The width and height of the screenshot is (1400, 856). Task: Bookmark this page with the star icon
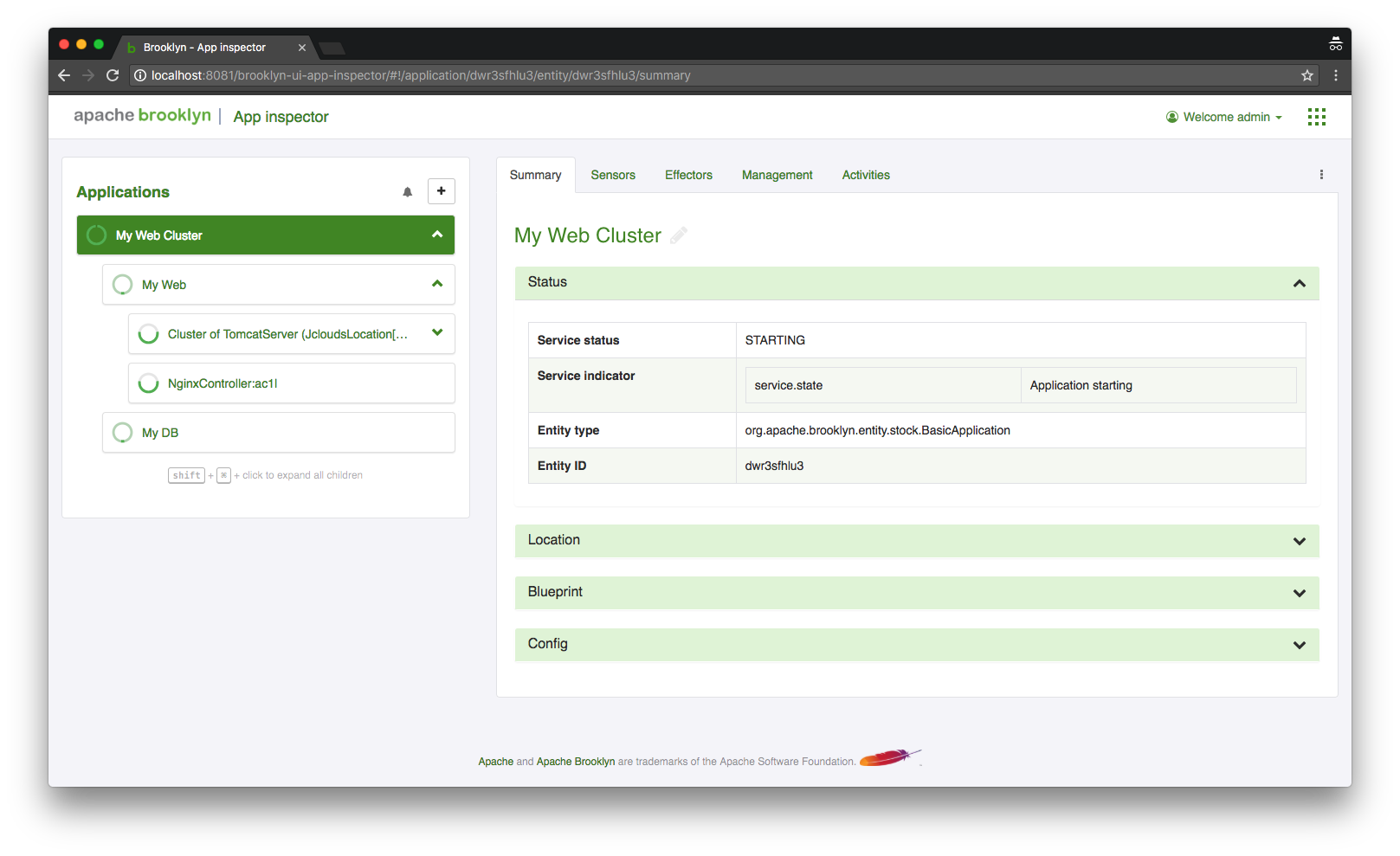[x=1306, y=75]
